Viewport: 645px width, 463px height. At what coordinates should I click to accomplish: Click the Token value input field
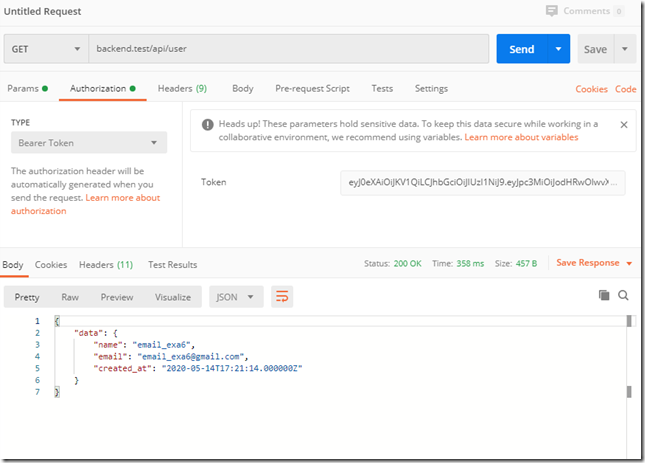point(482,182)
